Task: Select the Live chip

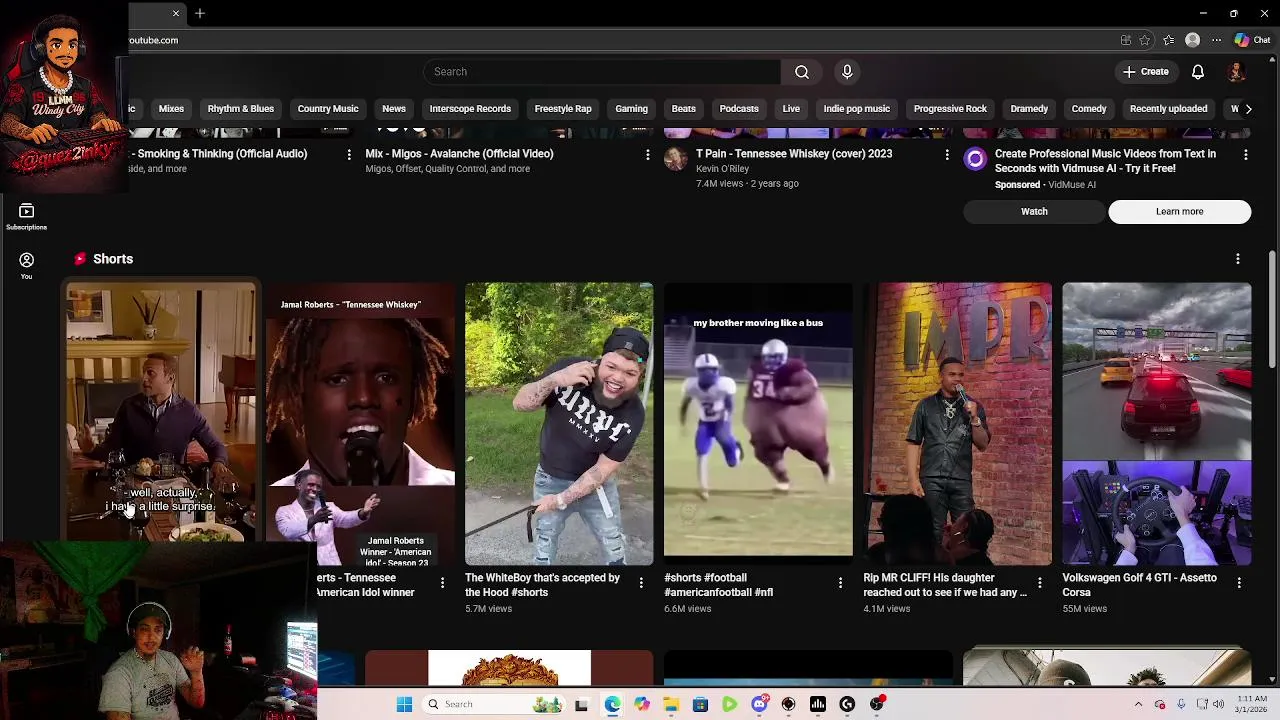Action: pyautogui.click(x=791, y=109)
